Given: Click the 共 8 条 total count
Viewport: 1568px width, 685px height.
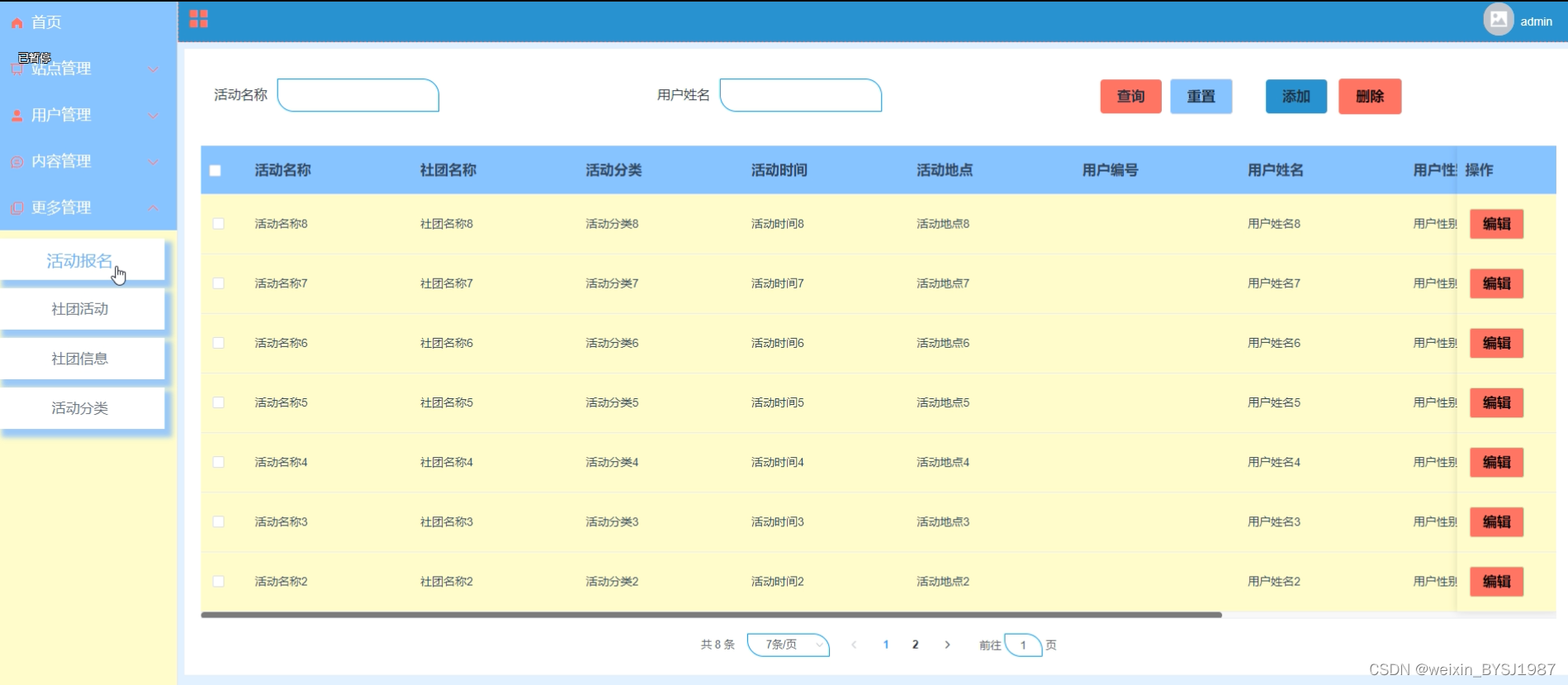Looking at the screenshot, I should point(718,645).
